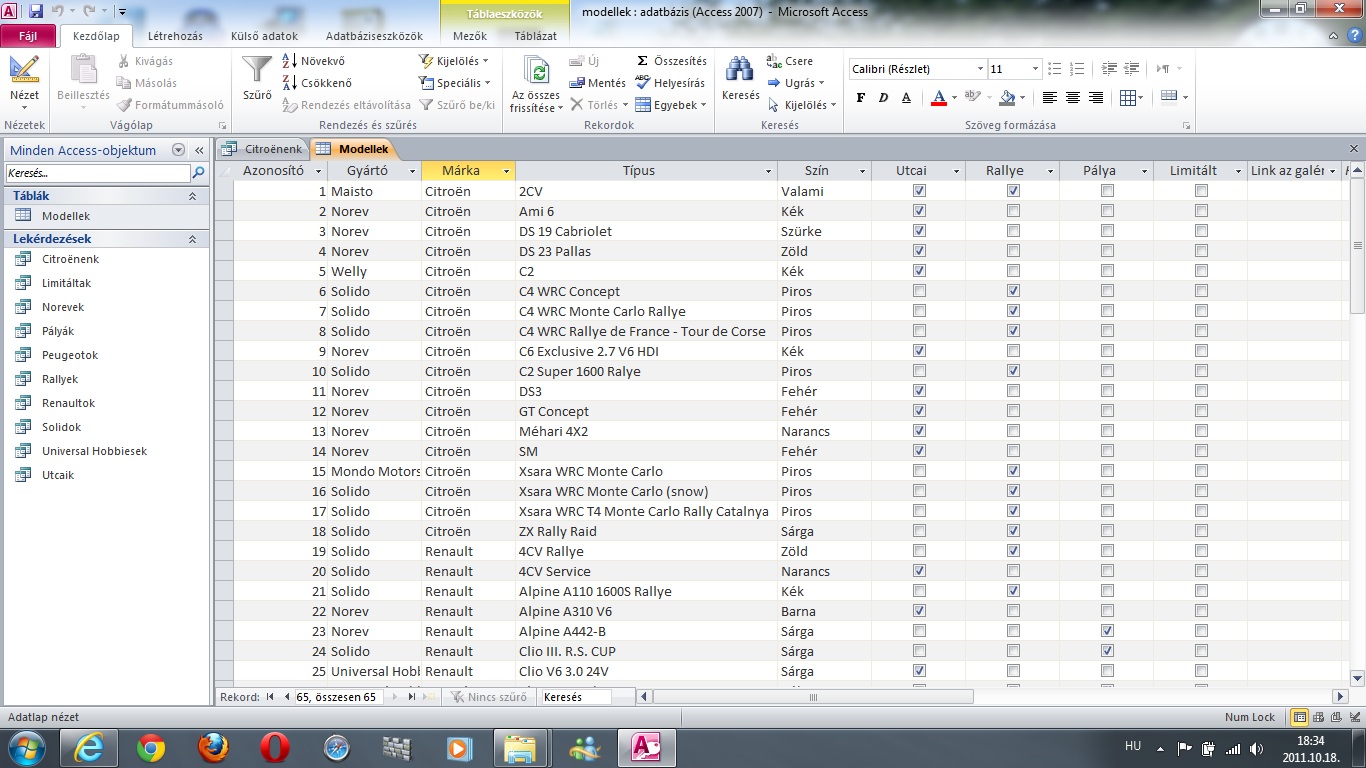Expand the font size dropdown
The height and width of the screenshot is (768, 1366).
1035,69
